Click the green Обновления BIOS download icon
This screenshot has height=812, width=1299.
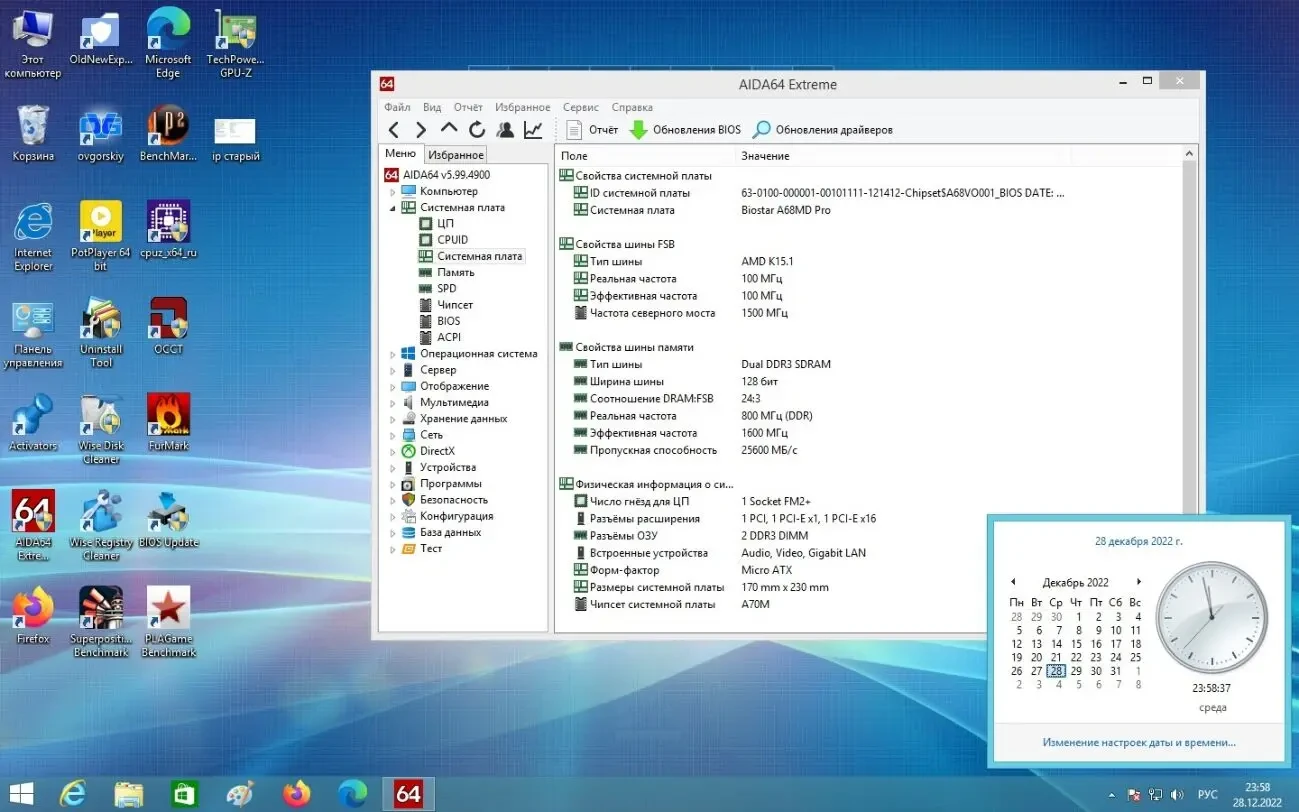click(x=640, y=129)
